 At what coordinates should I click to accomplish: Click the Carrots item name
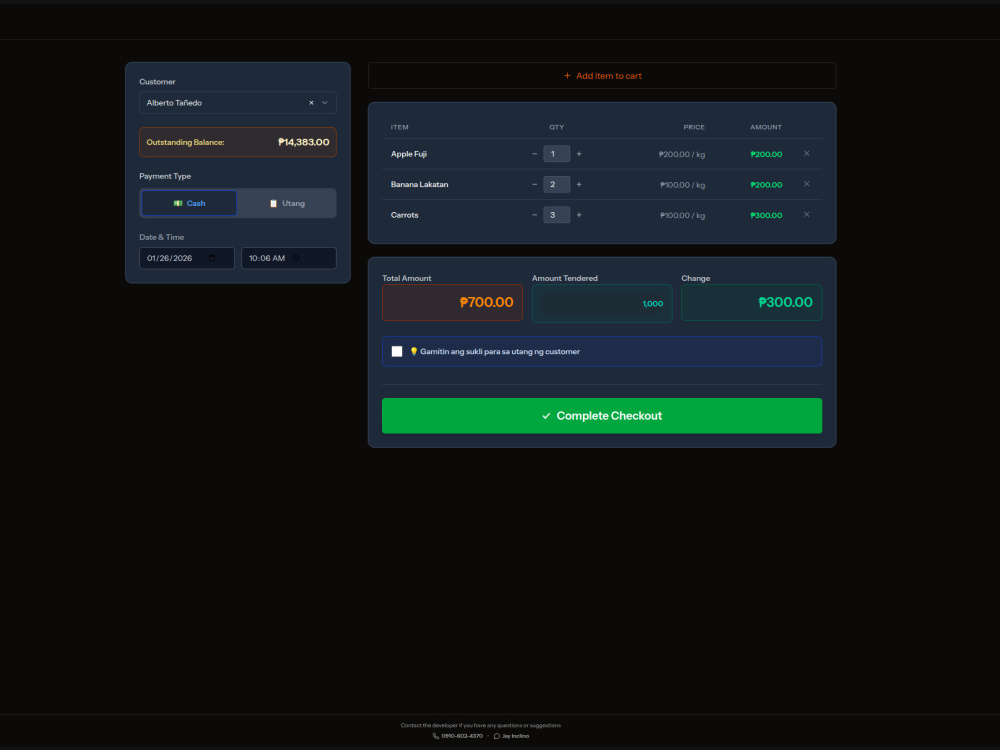pos(405,216)
